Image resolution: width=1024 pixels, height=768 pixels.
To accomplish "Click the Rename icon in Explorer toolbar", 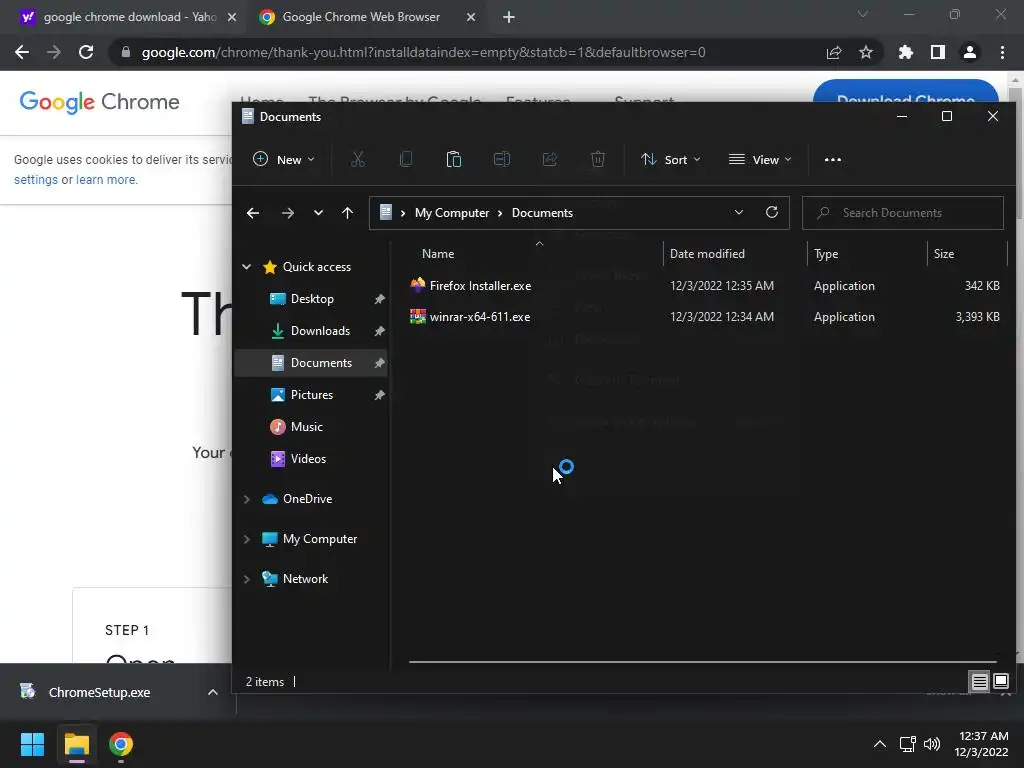I will 502,159.
